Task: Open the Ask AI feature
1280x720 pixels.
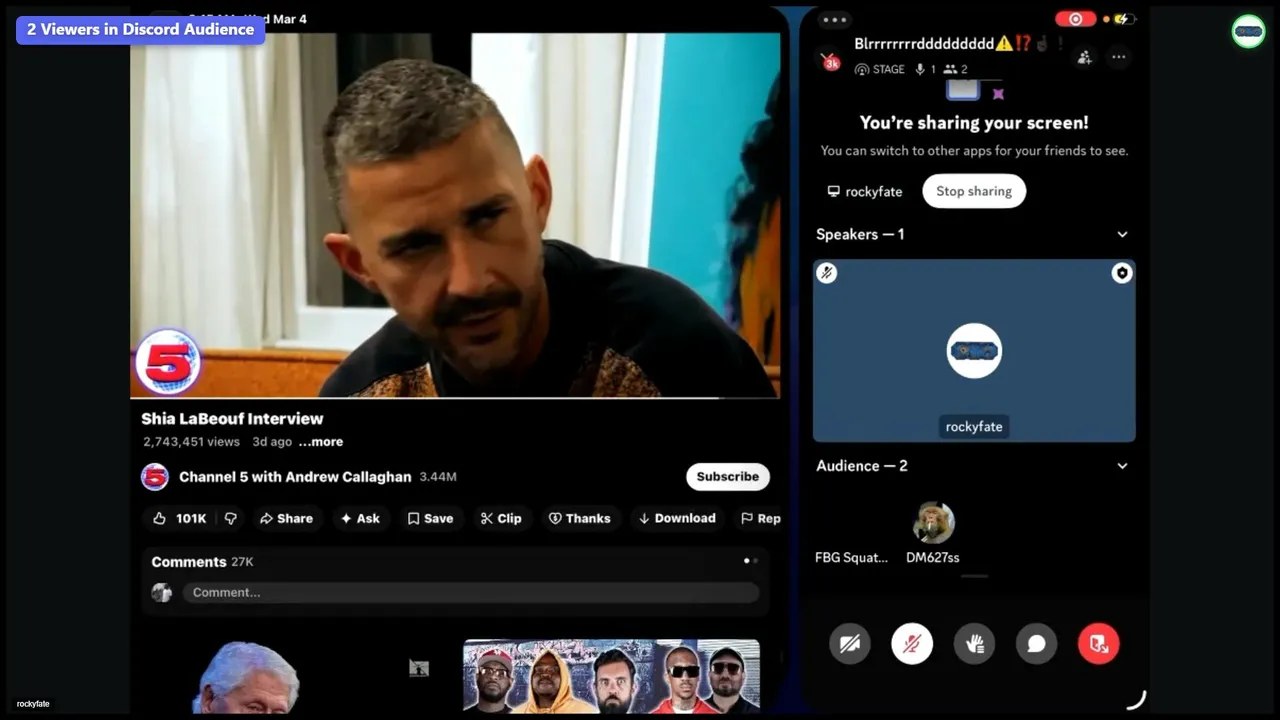Action: click(x=360, y=518)
